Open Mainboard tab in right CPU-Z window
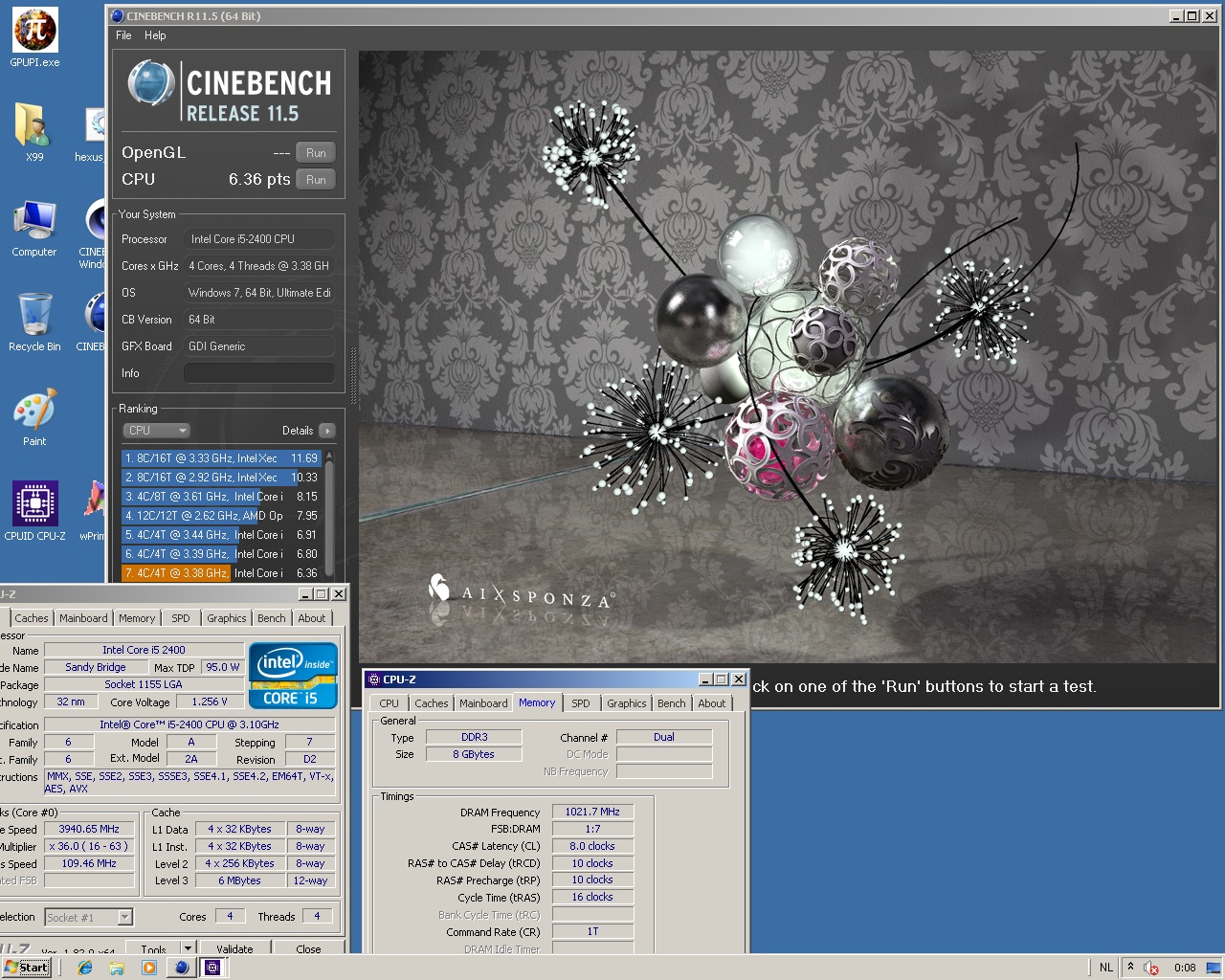Image resolution: width=1225 pixels, height=980 pixels. coord(483,703)
